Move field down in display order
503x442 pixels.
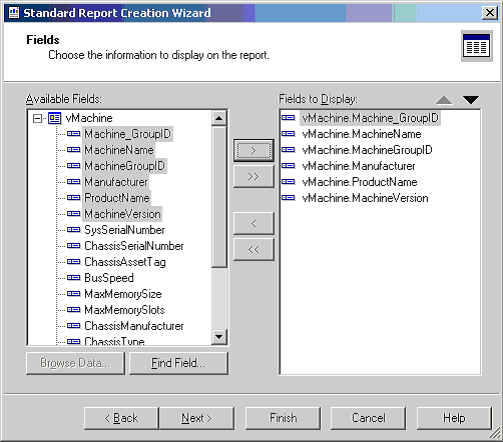471,100
